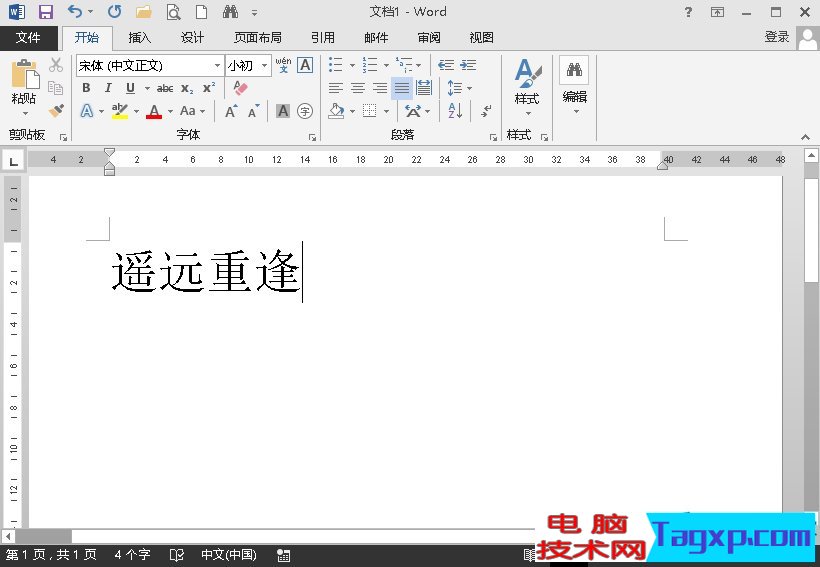Undo the last action
This screenshot has width=820, height=567.
click(x=76, y=12)
